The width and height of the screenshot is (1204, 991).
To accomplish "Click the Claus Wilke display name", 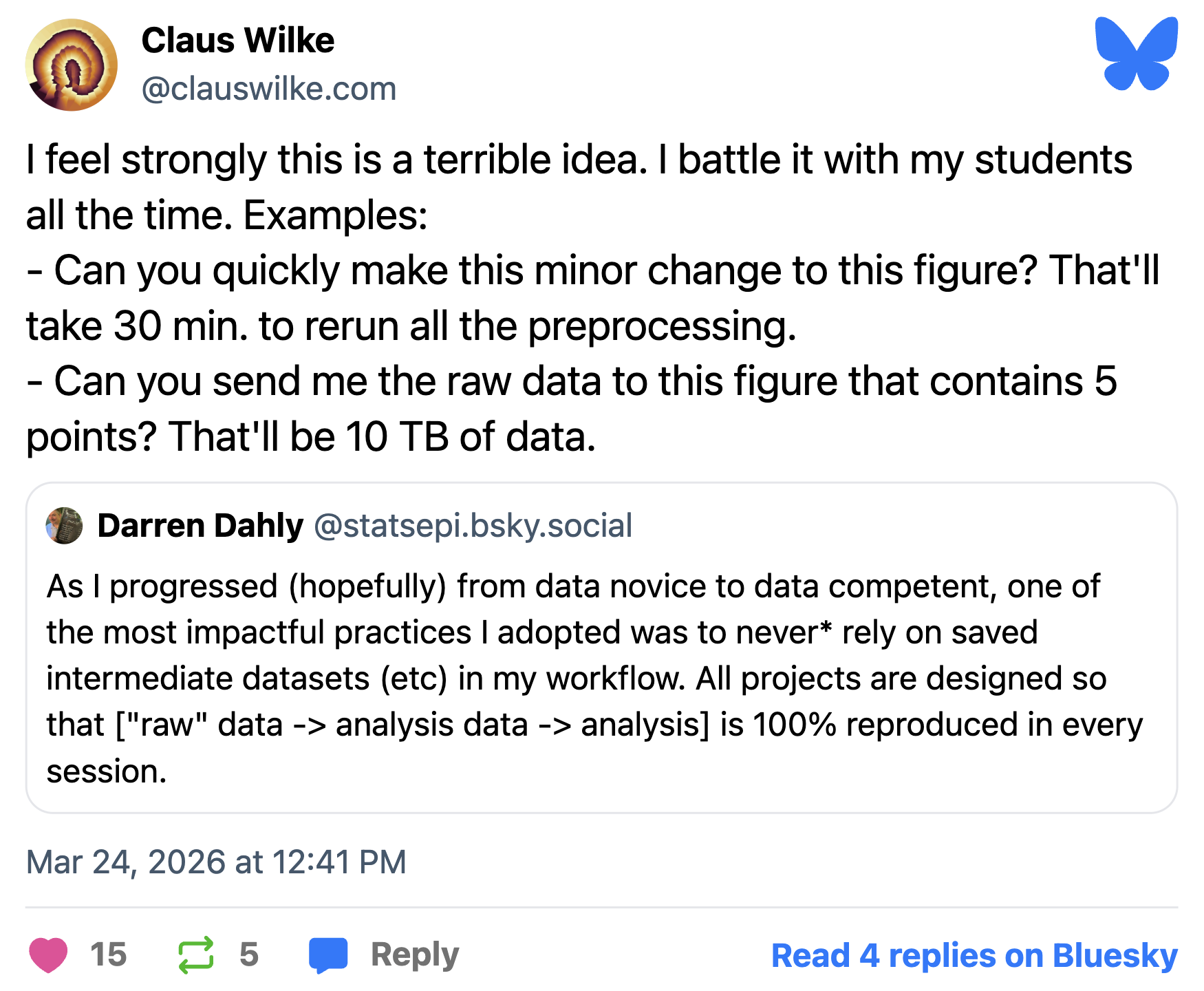I will [x=238, y=41].
